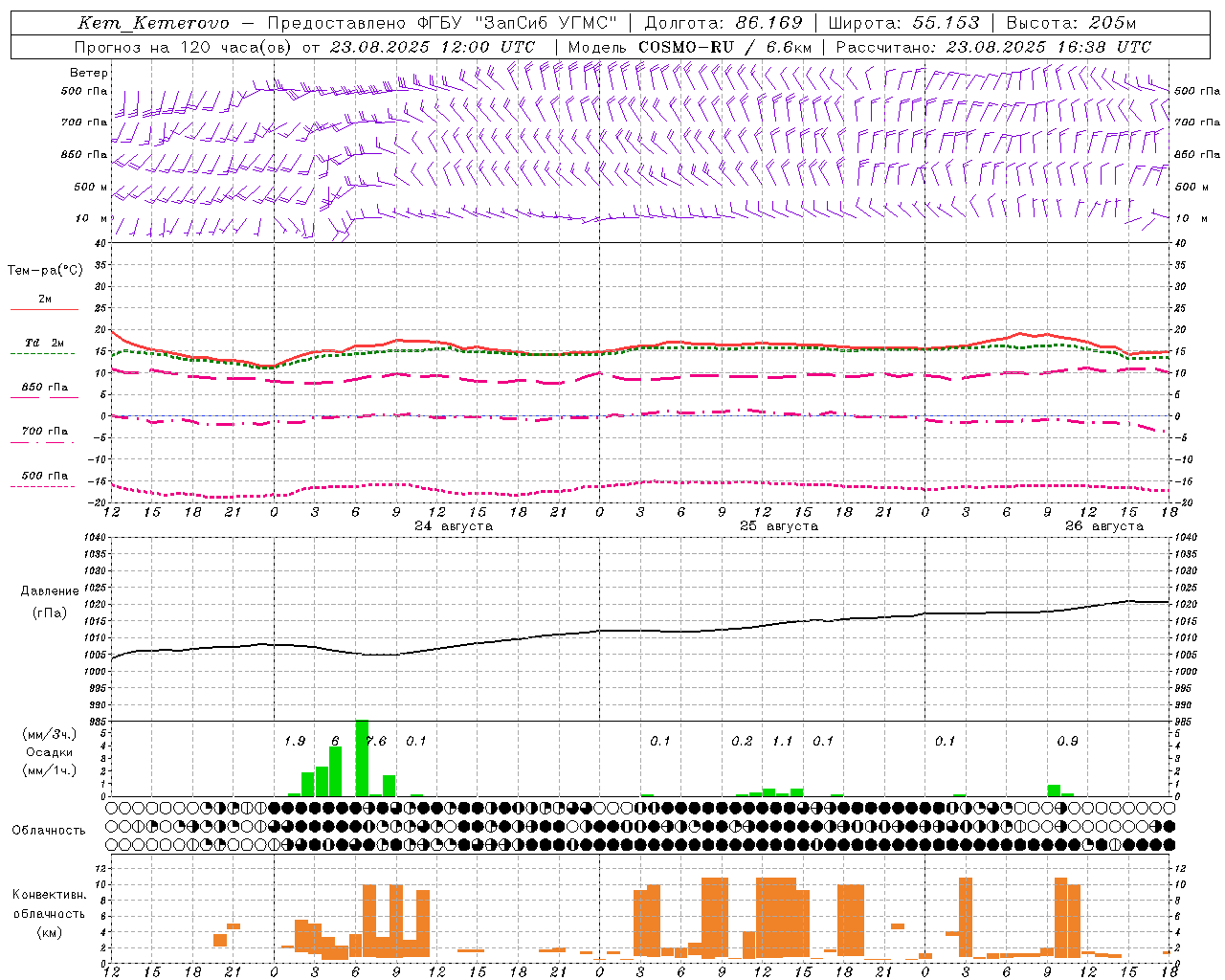This screenshot has height=980, width=1225.
Task: Click the Конвективн. label
Action: coord(49,895)
